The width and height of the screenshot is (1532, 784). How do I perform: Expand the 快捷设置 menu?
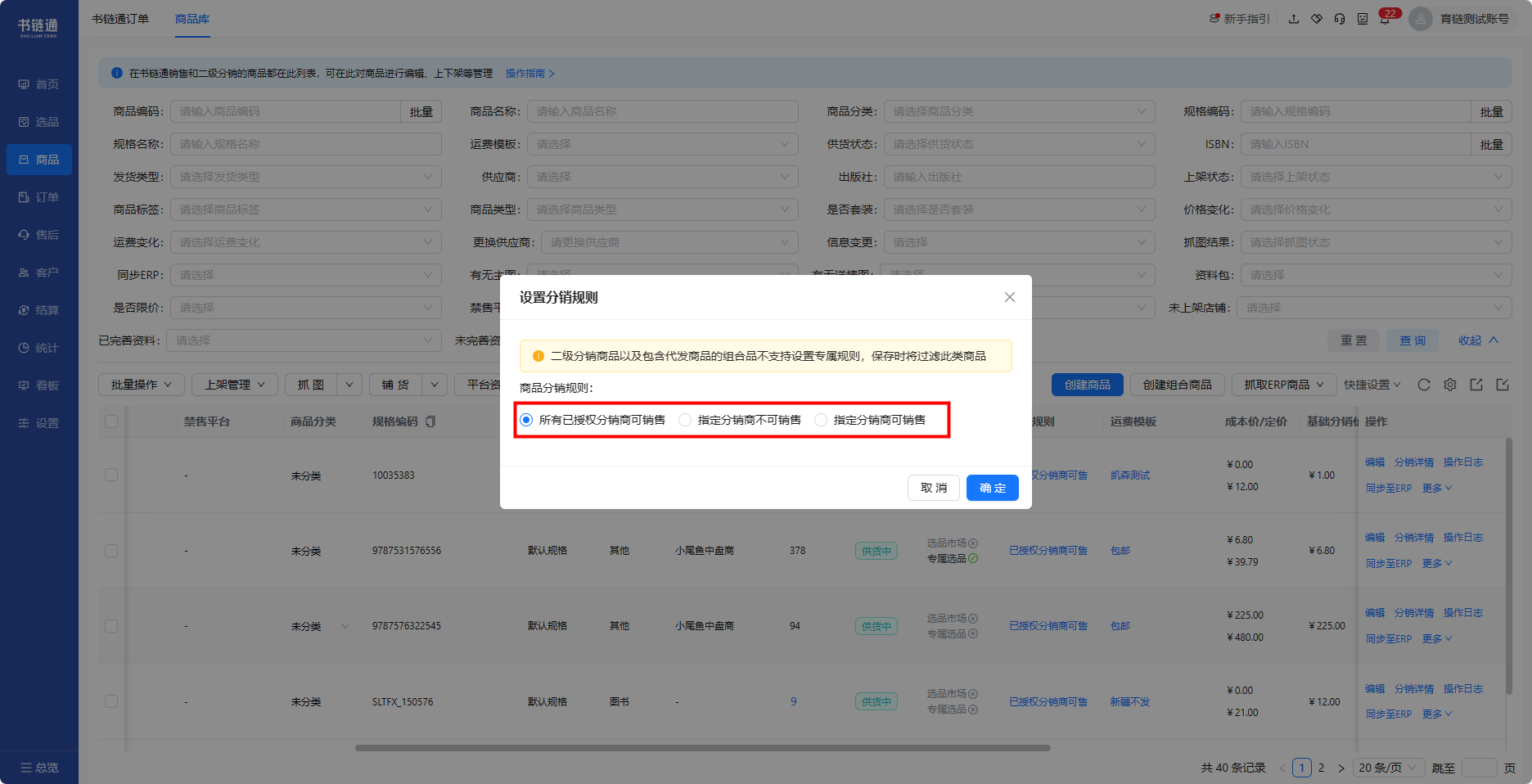coord(1372,385)
